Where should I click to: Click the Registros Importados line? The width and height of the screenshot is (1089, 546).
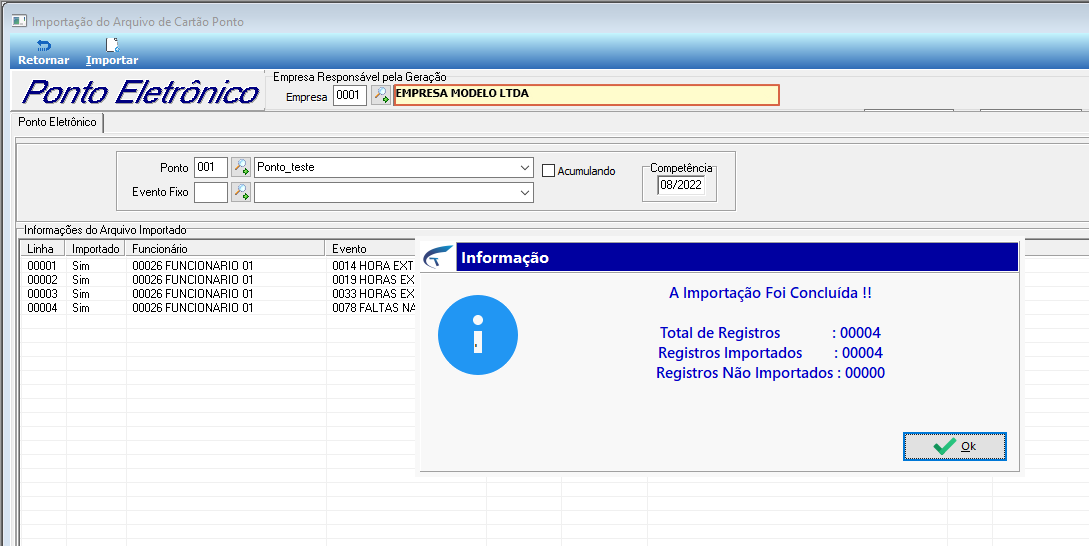770,353
